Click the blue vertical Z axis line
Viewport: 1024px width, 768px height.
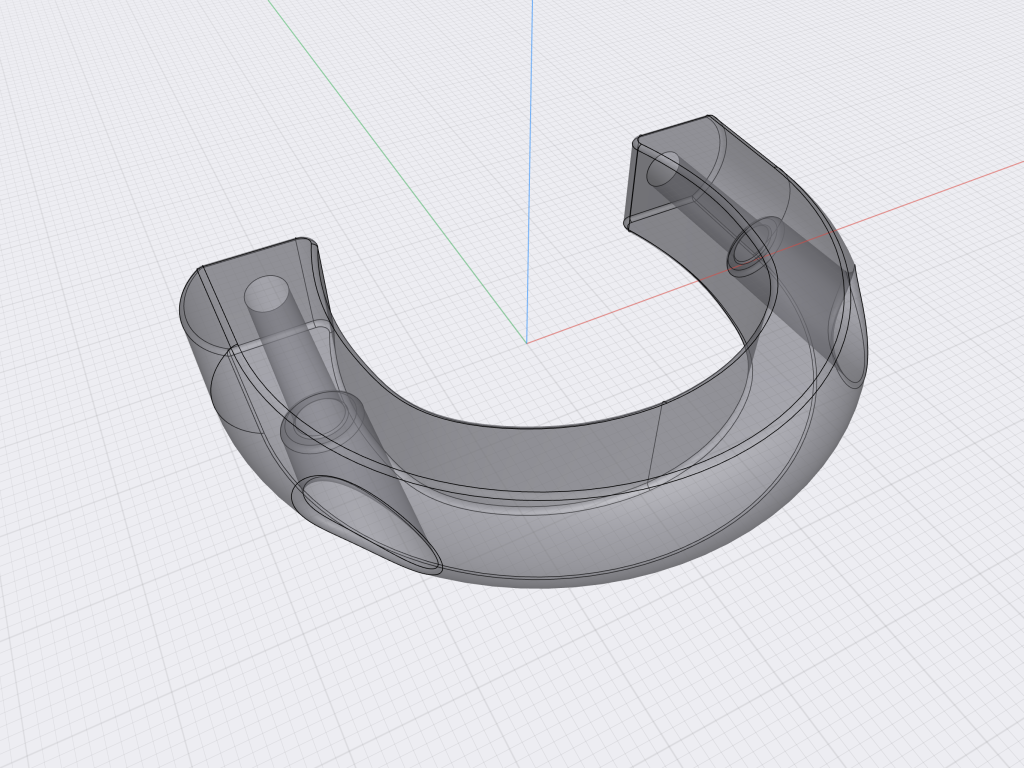pyautogui.click(x=530, y=163)
